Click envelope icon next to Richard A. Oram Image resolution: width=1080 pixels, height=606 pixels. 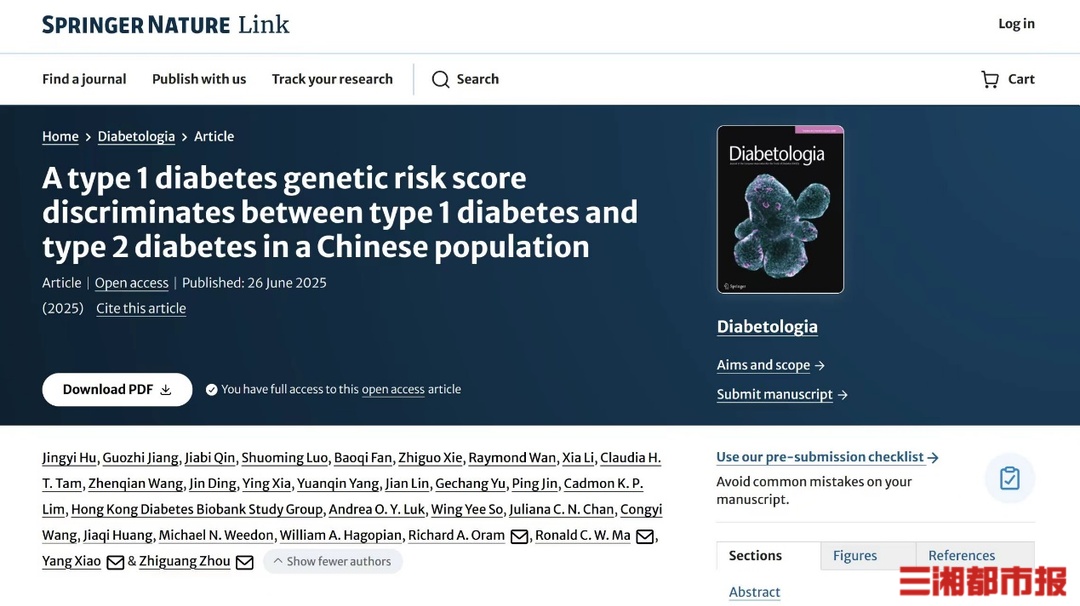(x=519, y=536)
